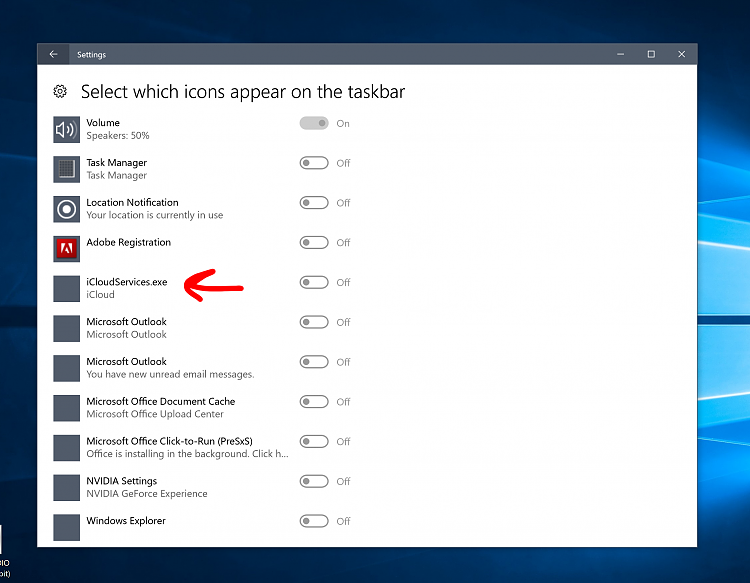Click the icon of the first Microsoft Outlook row
The height and width of the screenshot is (583, 750).
click(x=66, y=329)
